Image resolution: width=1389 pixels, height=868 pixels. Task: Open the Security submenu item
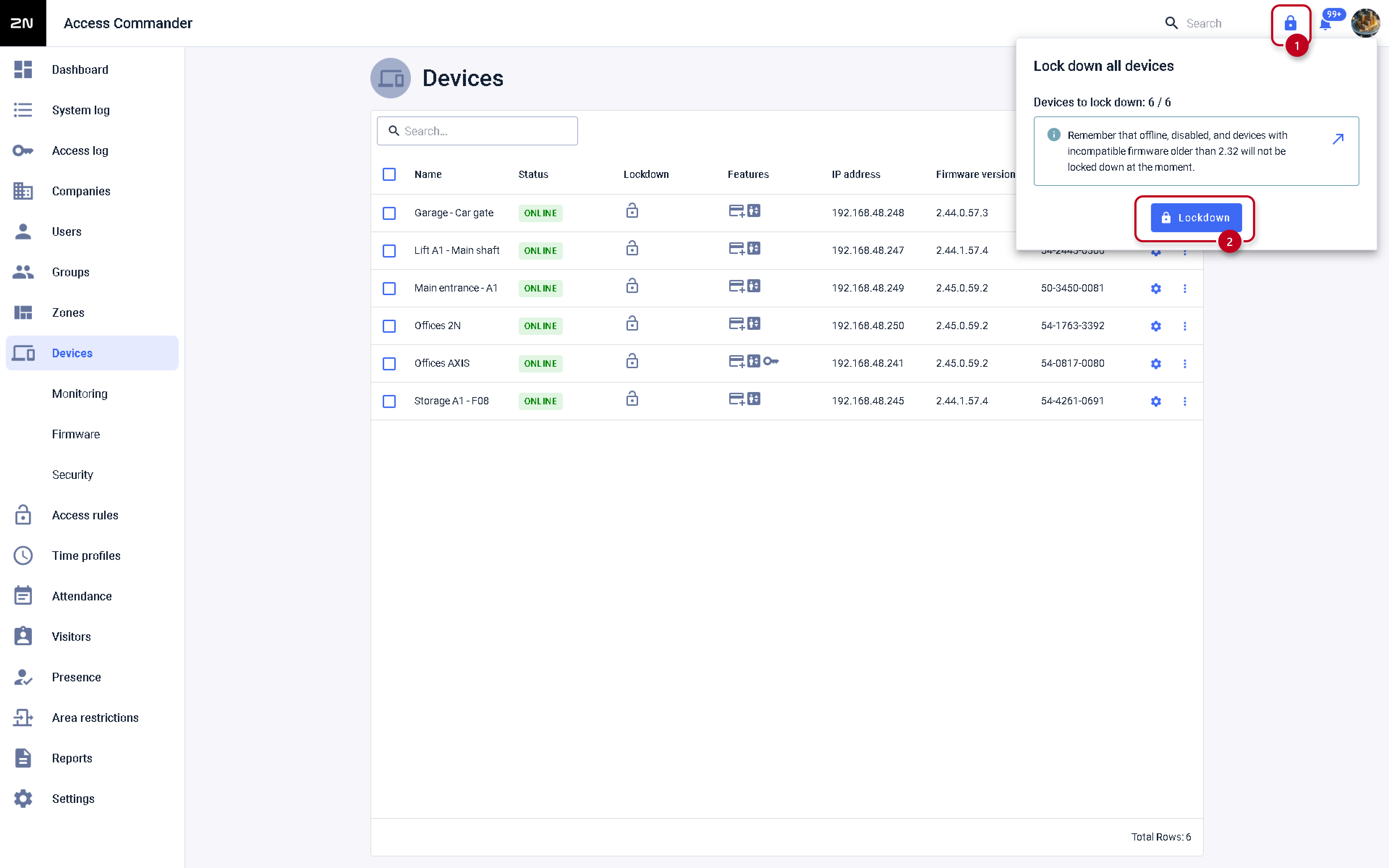(x=92, y=475)
